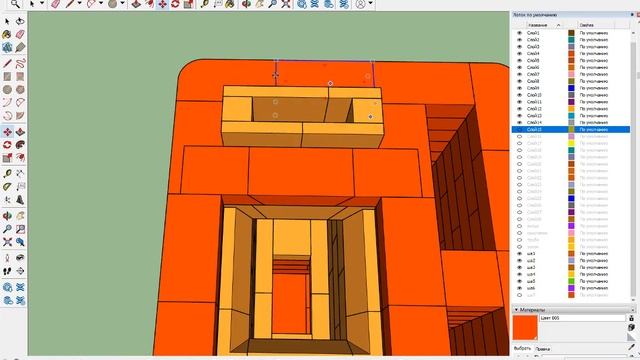640x360 pixels.
Task: Choose the Protractor tool in left toolbar
Action: pos(7,187)
